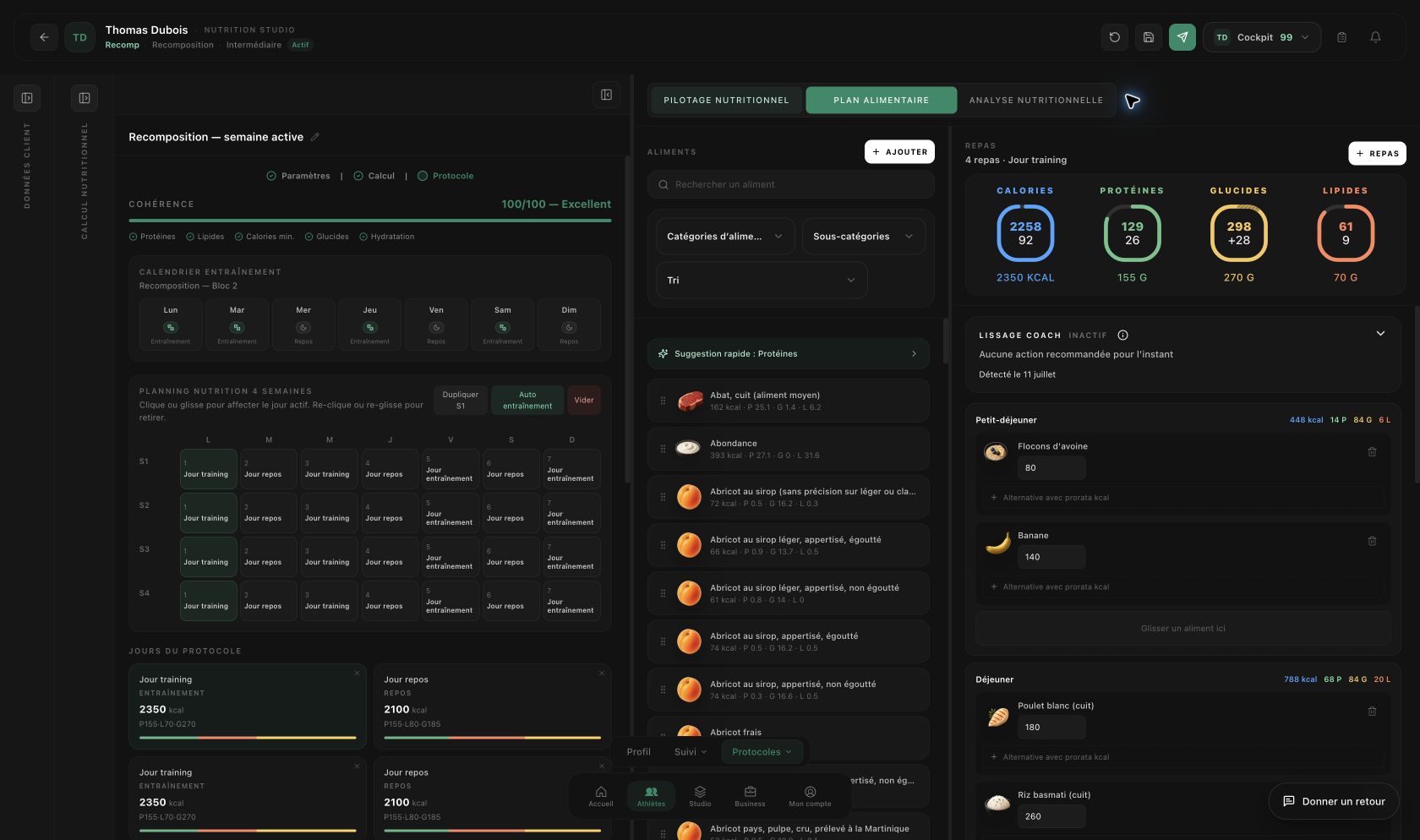Screen dimensions: 1420x840
Task: Open the Suivi dropdown menu
Action: tap(690, 752)
